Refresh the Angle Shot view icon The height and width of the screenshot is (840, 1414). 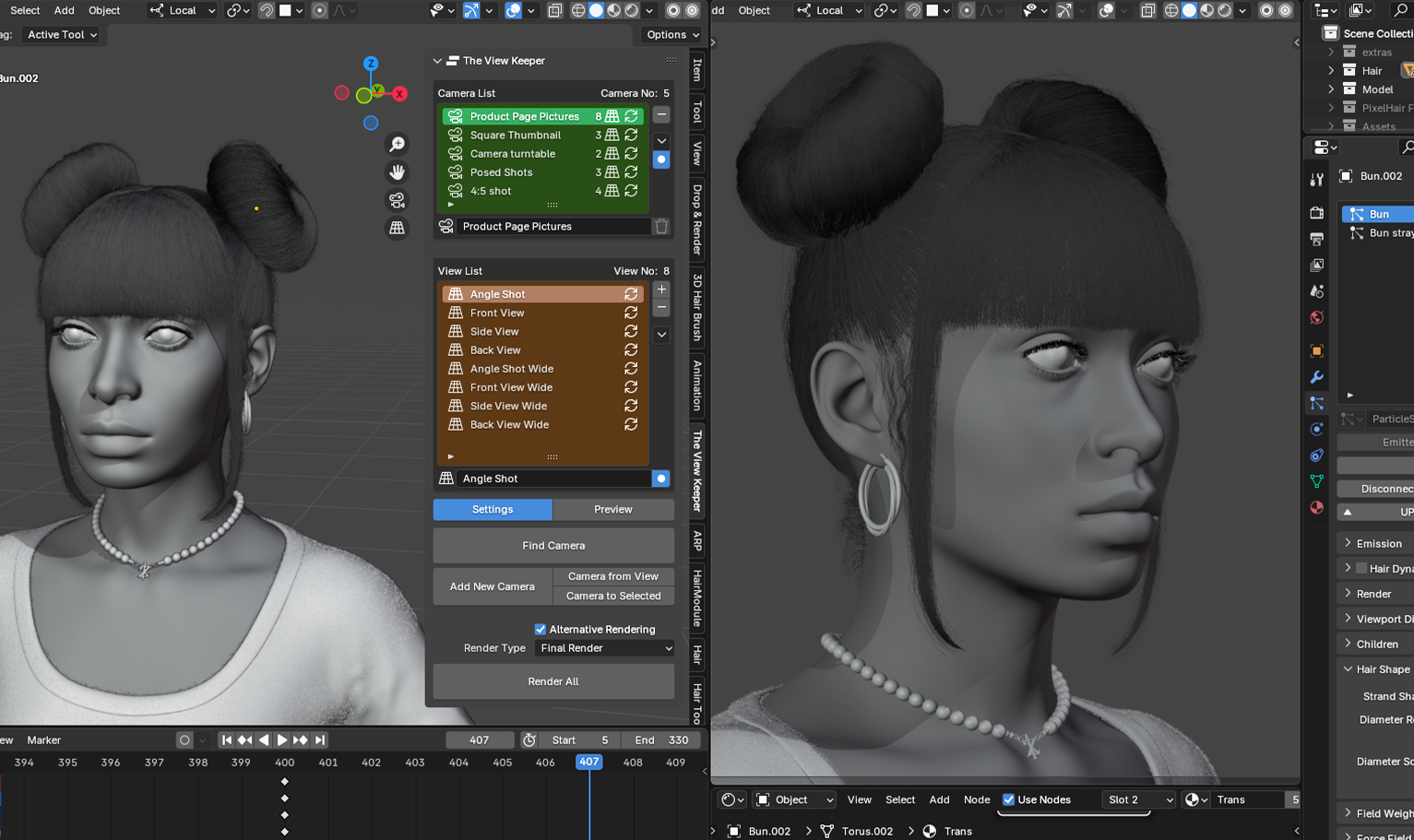point(631,294)
